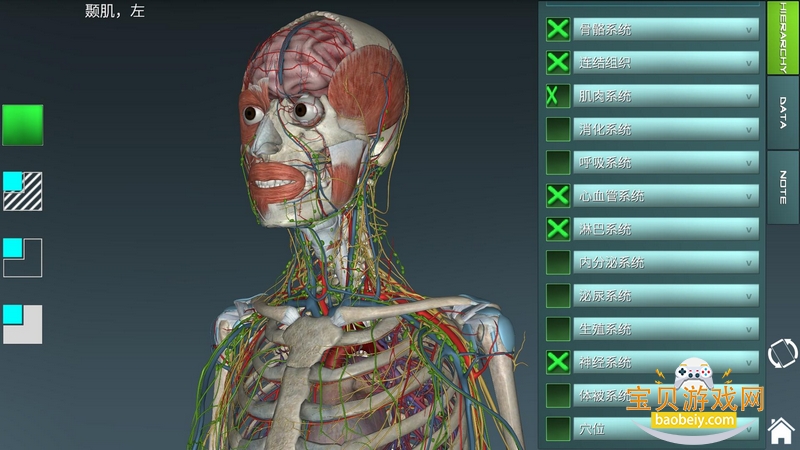
Task: Expand the 肌肉系统 dropdown arrow
Action: (x=748, y=96)
